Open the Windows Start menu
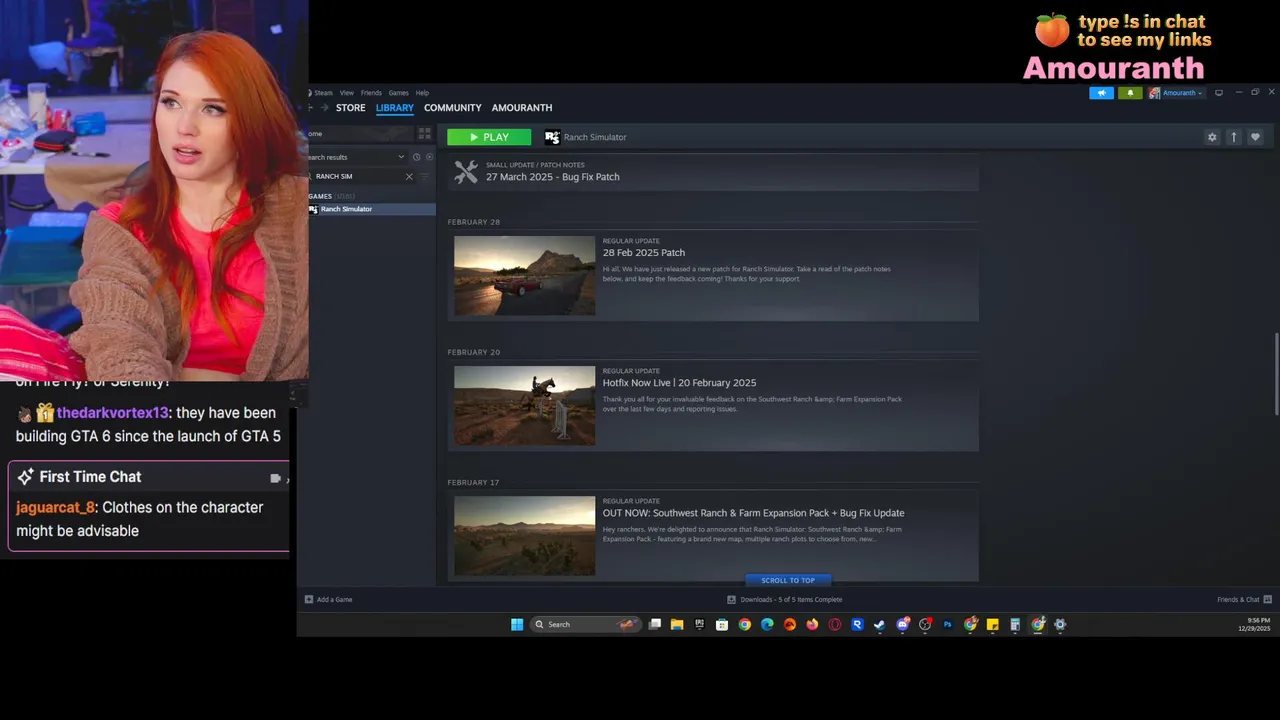This screenshot has width=1280, height=720. [x=517, y=624]
